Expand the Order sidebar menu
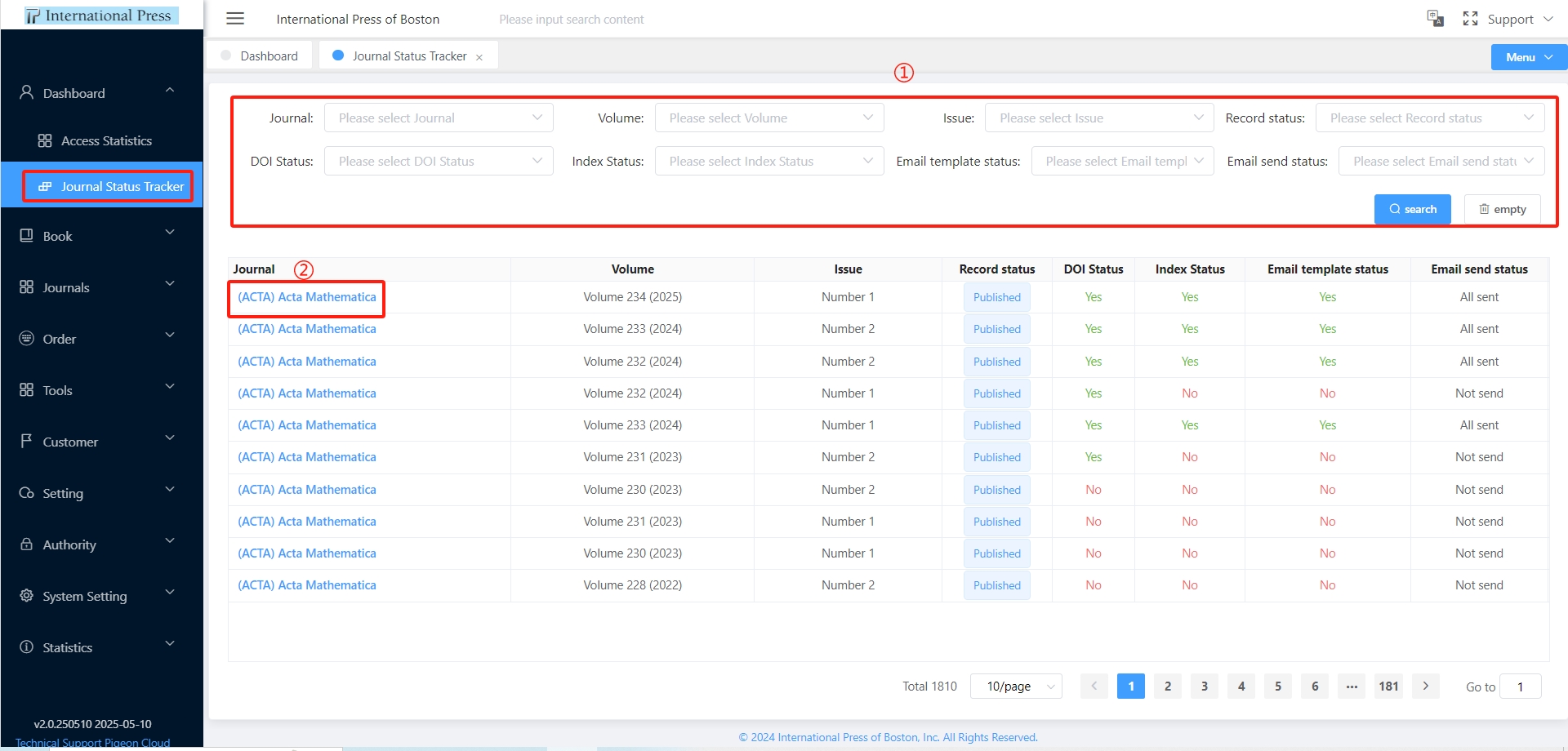This screenshot has height=751, width=1568. [101, 338]
